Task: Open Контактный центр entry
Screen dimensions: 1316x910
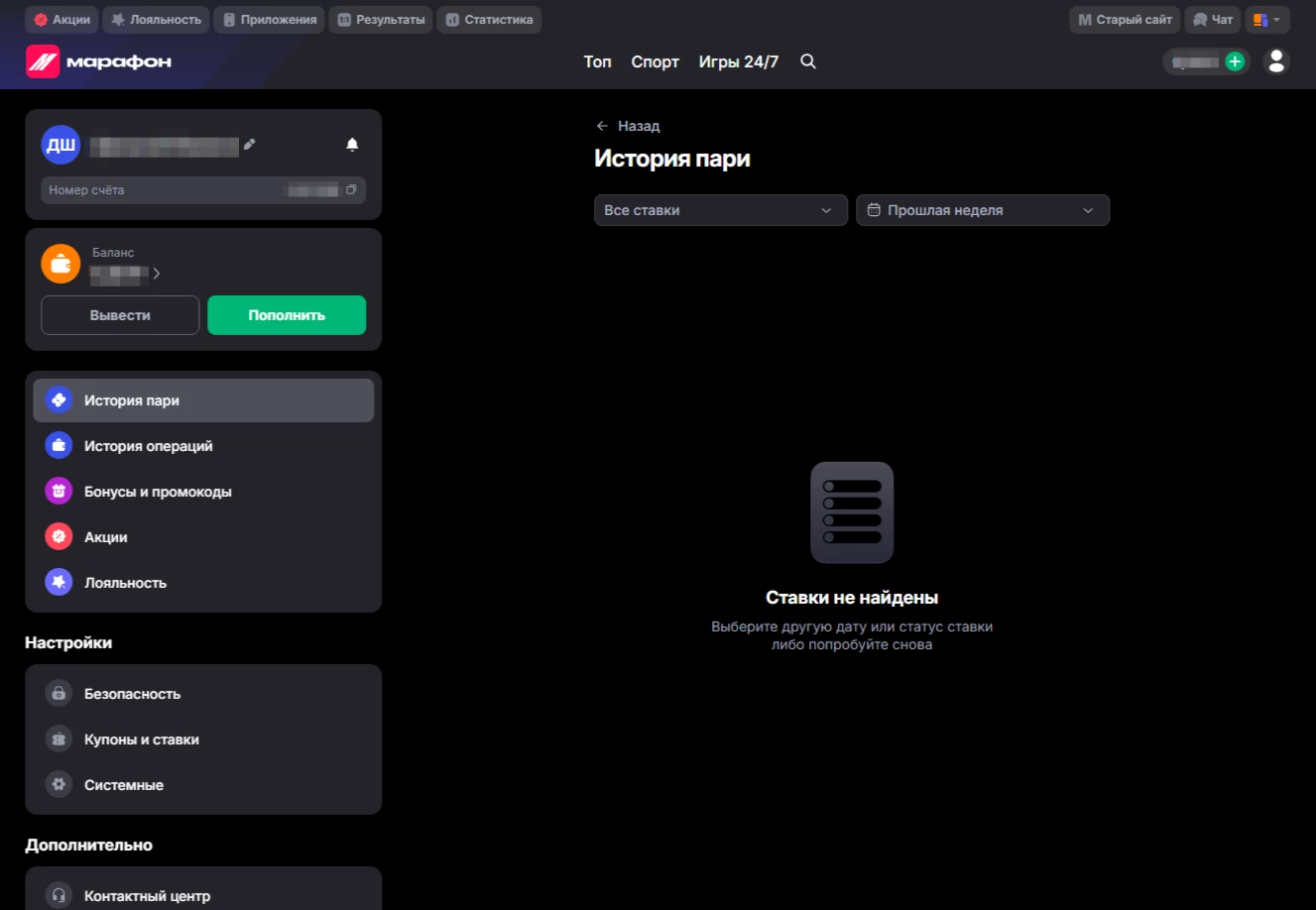Action: (x=203, y=896)
